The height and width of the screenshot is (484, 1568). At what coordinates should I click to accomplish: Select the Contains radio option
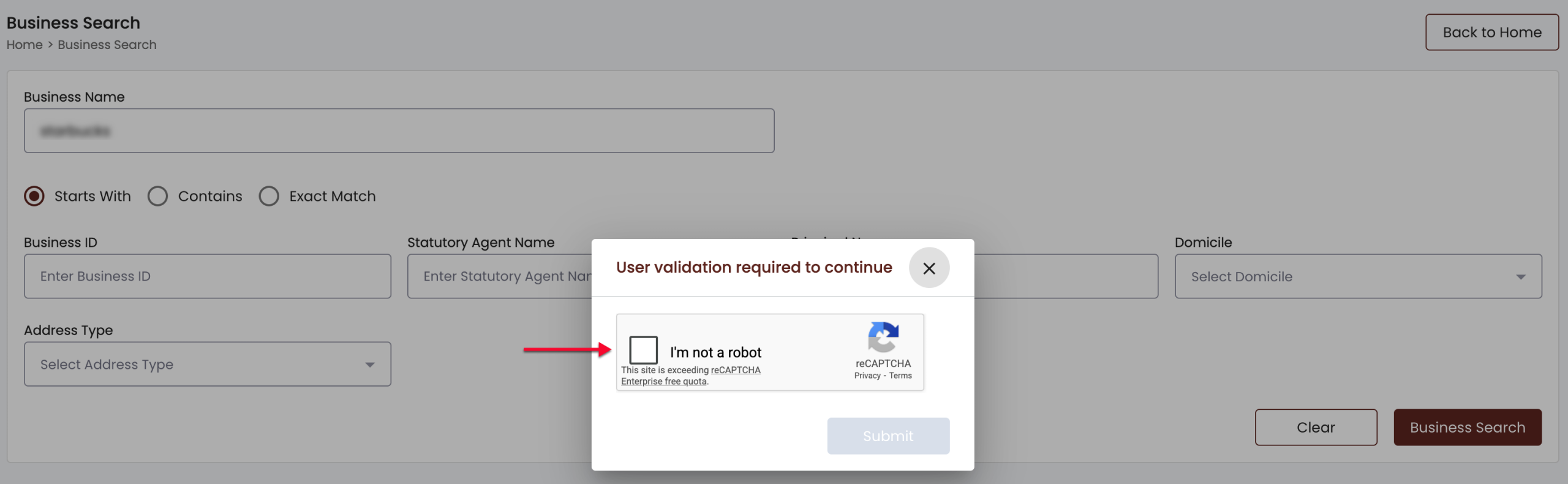[x=158, y=196]
